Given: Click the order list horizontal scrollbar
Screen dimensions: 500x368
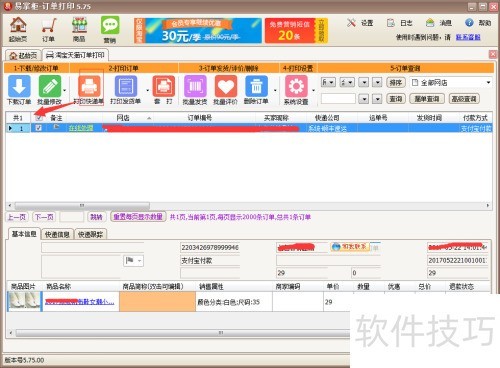Looking at the screenshot, I should click(82, 205).
